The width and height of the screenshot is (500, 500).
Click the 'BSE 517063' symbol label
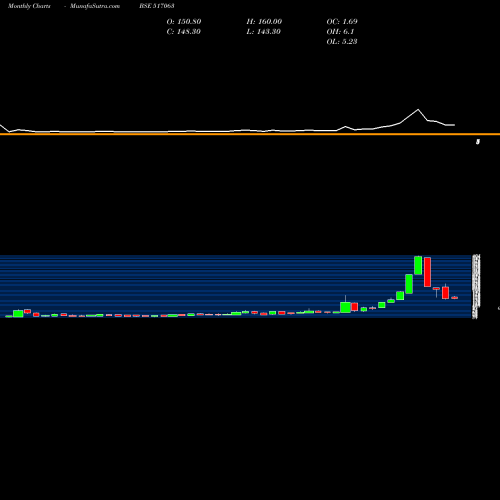157,6
